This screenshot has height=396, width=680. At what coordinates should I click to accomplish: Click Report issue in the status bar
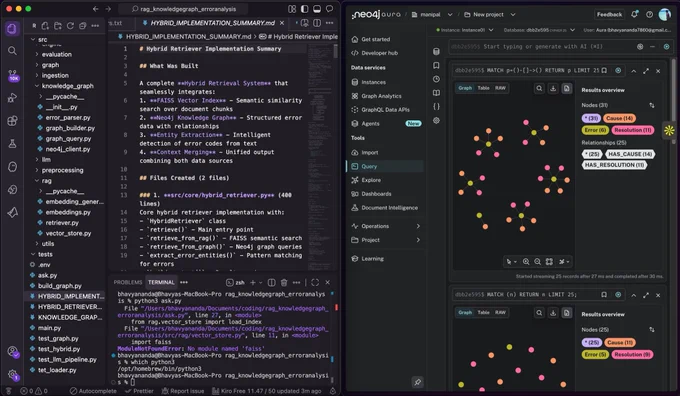click(183, 391)
